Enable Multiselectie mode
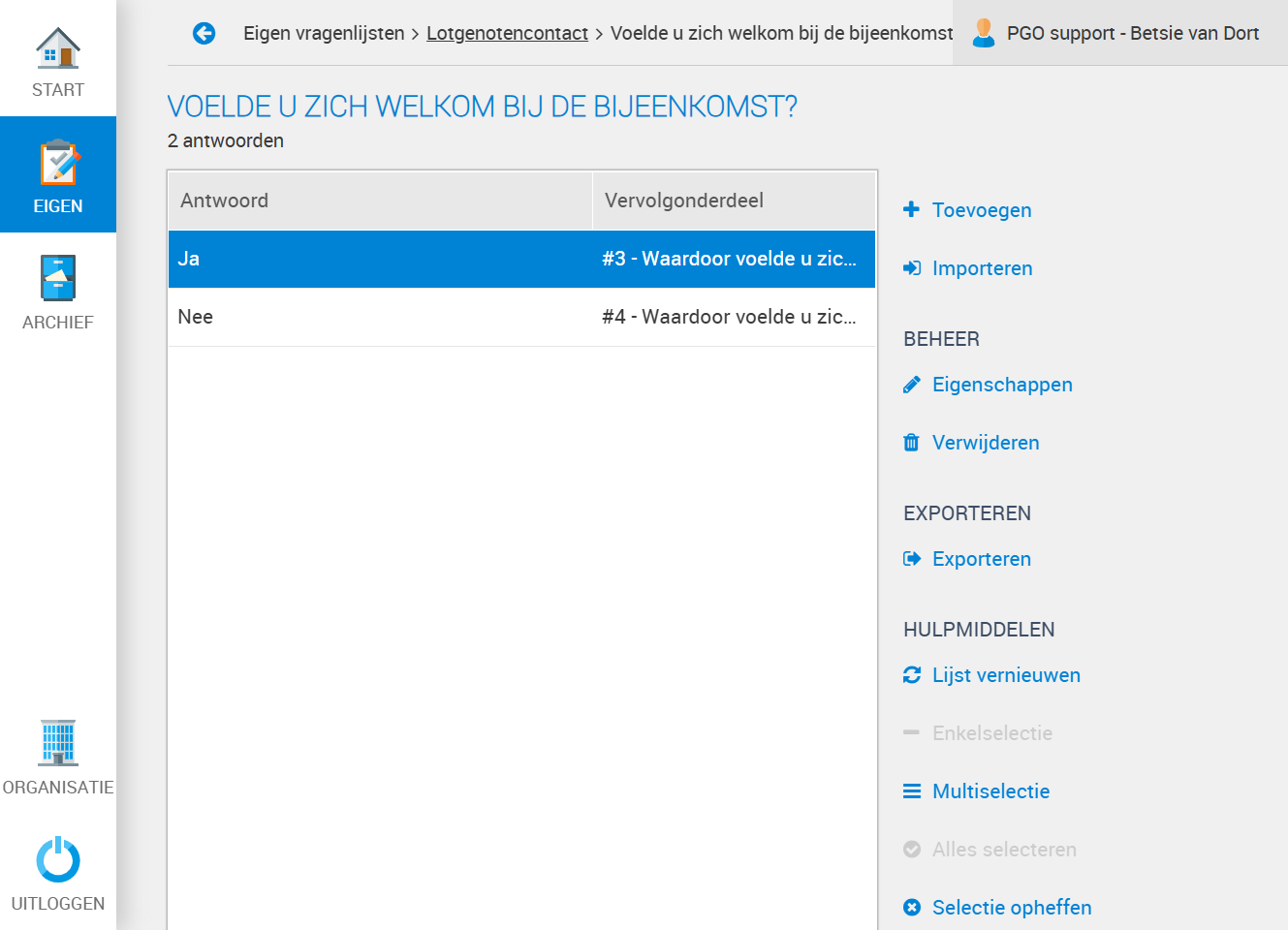 click(x=990, y=791)
